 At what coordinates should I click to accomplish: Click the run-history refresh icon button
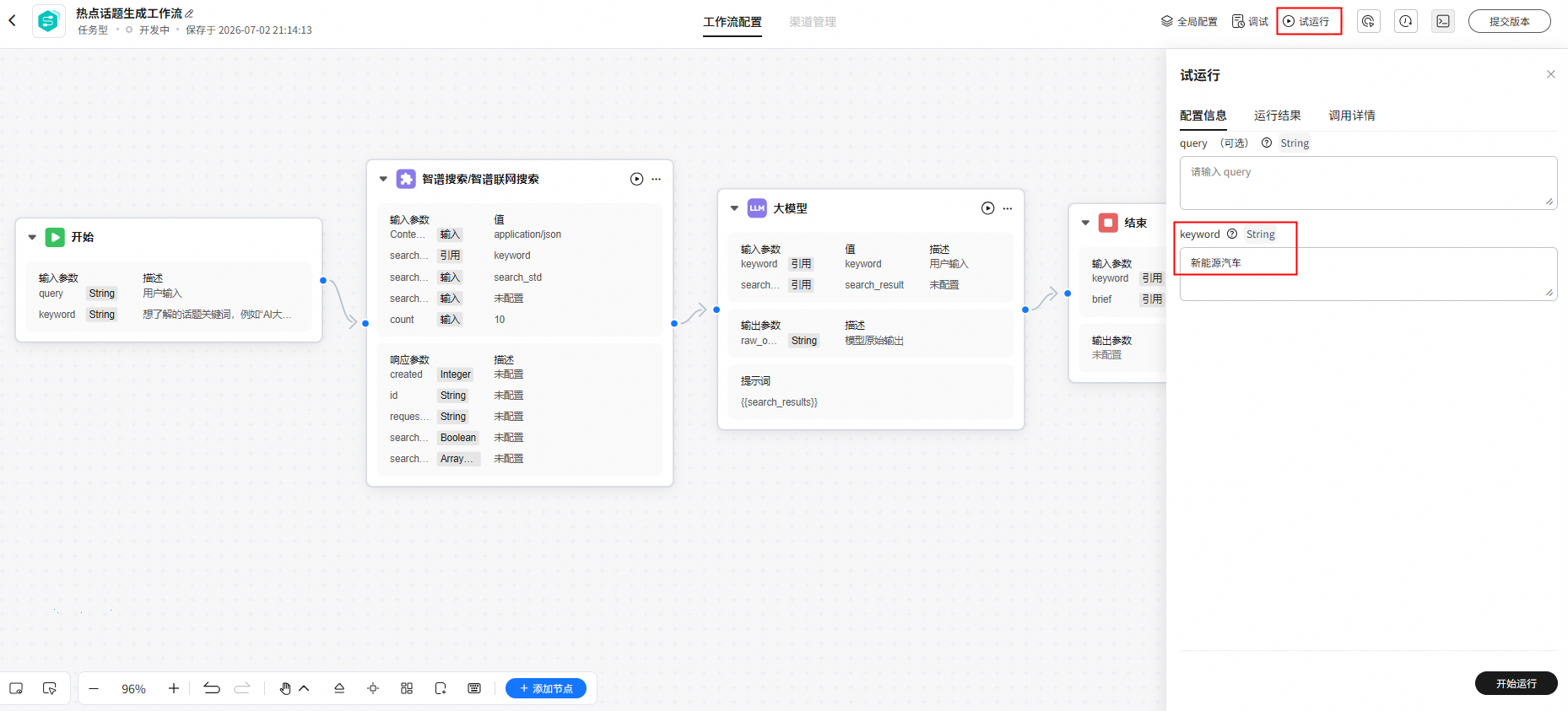pyautogui.click(x=1369, y=21)
